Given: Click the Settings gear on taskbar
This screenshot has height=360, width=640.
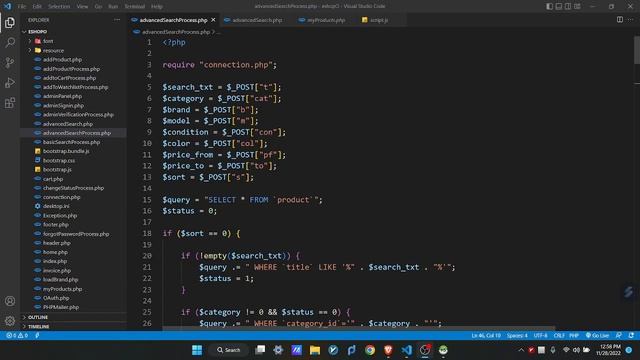Looking at the screenshot, I should click(278, 350).
